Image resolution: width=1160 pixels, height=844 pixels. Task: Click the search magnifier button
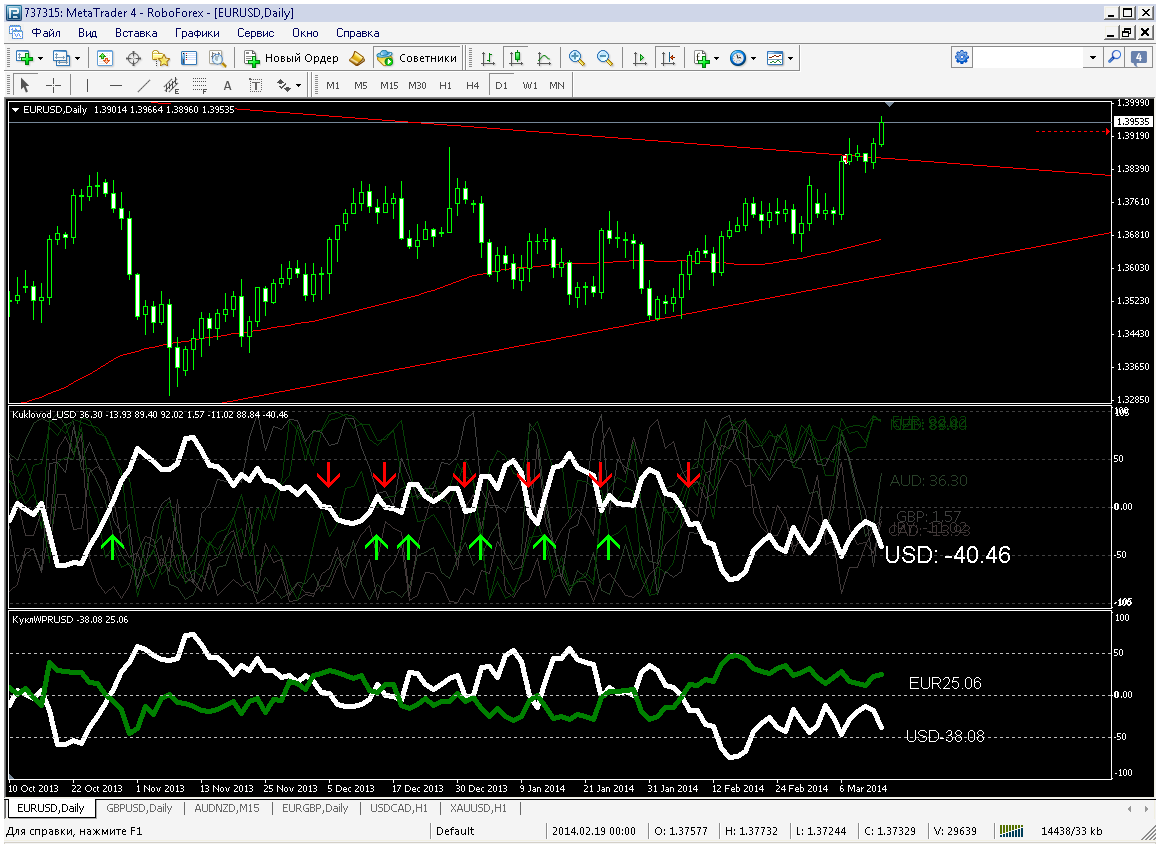[1114, 57]
